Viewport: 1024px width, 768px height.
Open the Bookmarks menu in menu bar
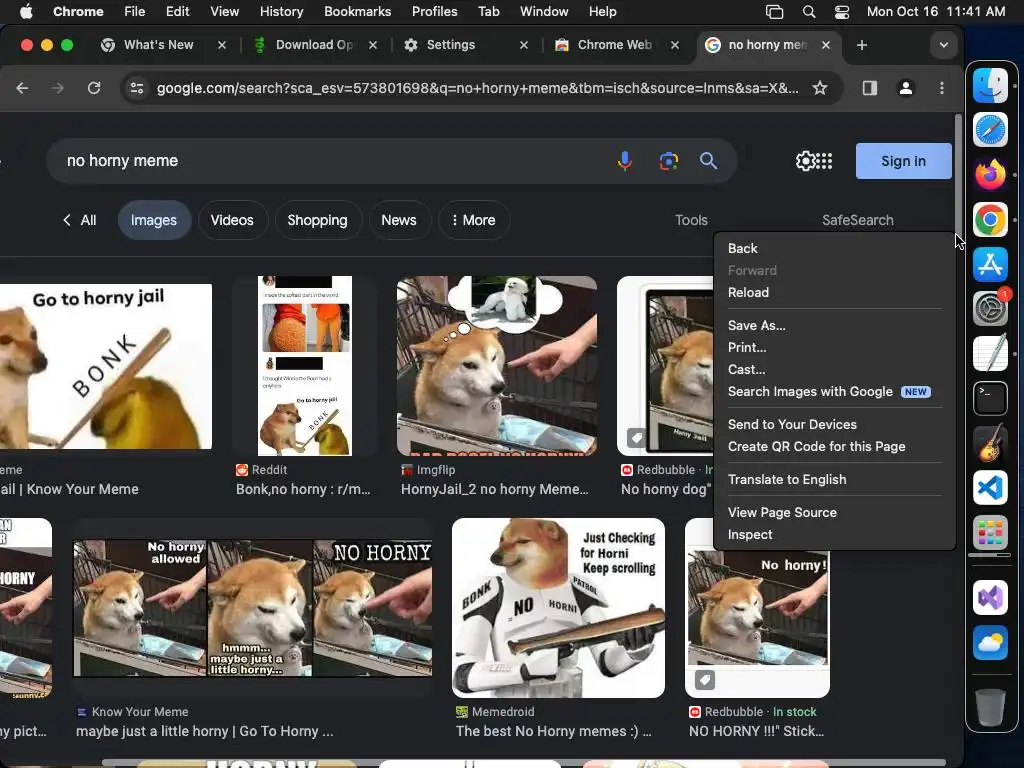357,12
